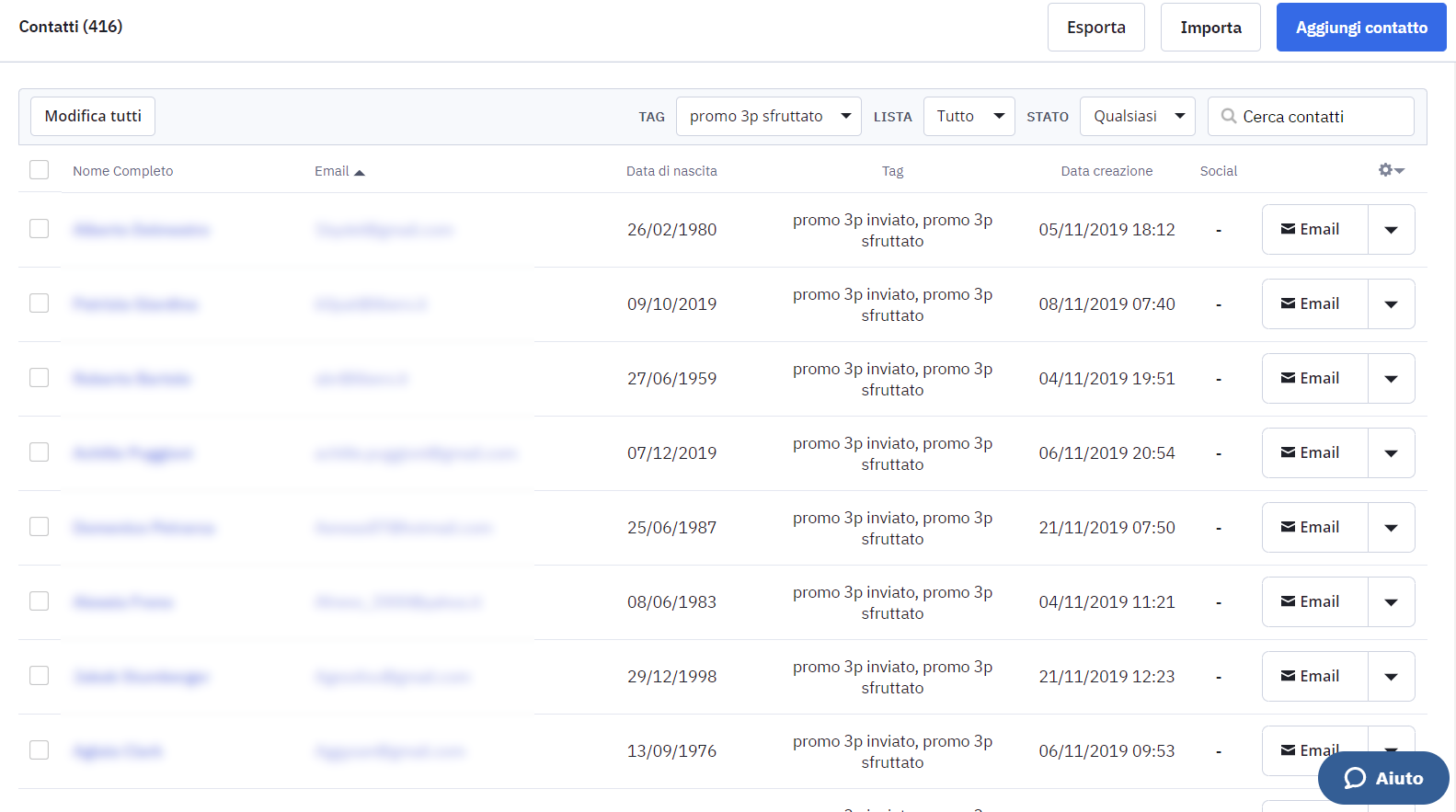
Task: Tick checkbox for contact born 09/10/2019
Action: [39, 303]
